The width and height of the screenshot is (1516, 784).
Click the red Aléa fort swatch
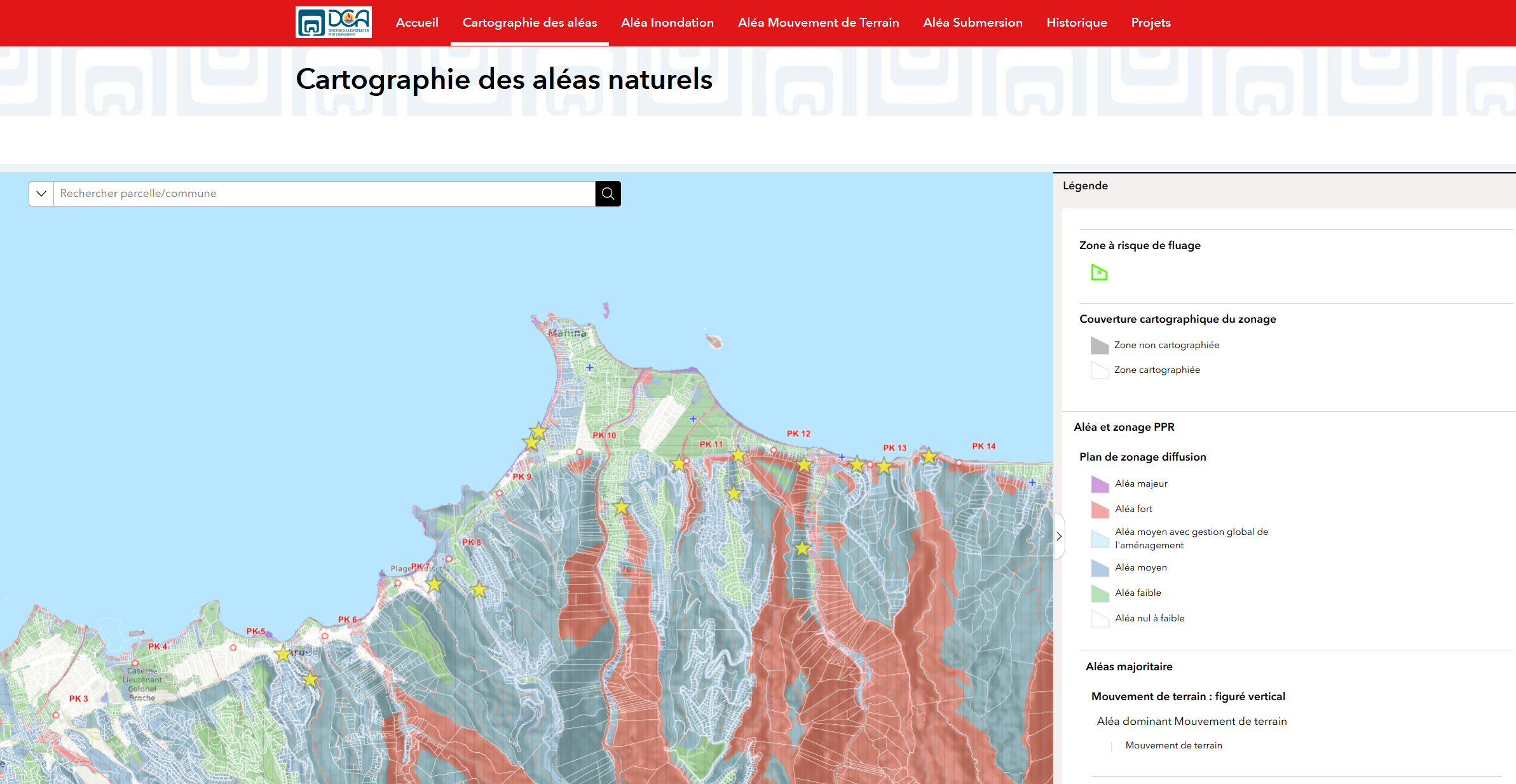click(x=1100, y=510)
